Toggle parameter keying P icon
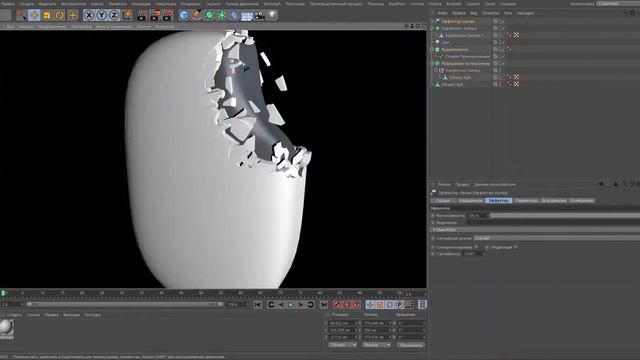The height and width of the screenshot is (360, 640). pos(399,305)
